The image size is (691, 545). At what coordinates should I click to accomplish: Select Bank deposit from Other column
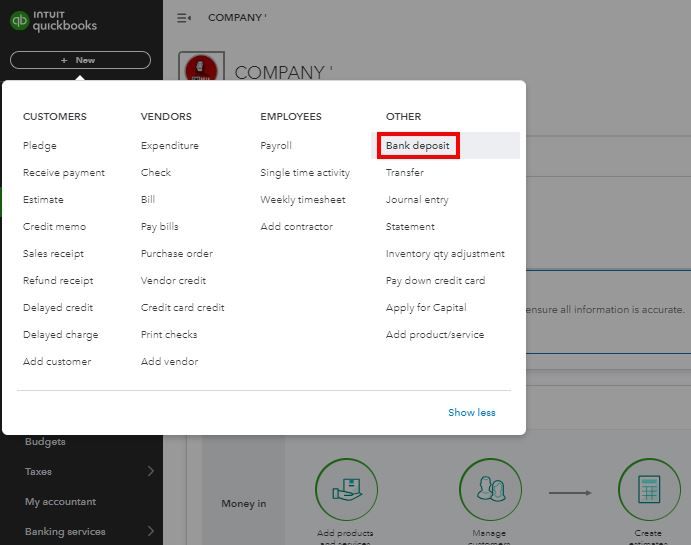[x=418, y=145]
